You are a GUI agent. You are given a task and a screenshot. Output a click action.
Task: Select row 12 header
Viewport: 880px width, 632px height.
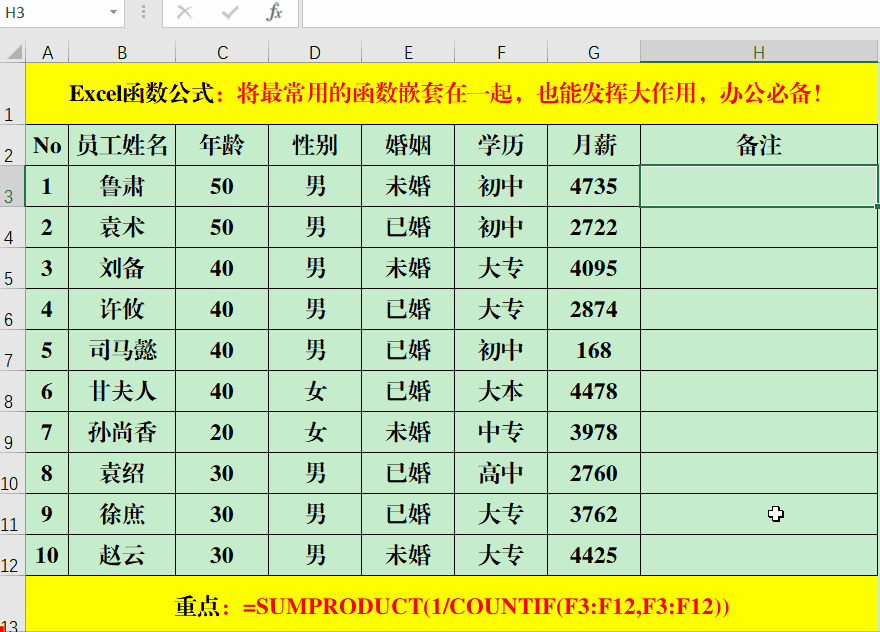coord(12,555)
